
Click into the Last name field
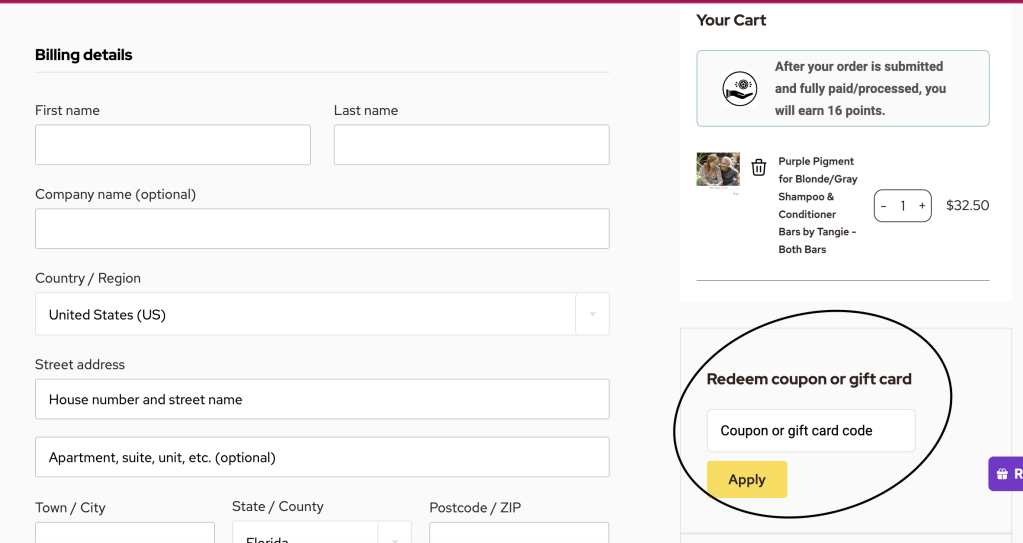[471, 145]
